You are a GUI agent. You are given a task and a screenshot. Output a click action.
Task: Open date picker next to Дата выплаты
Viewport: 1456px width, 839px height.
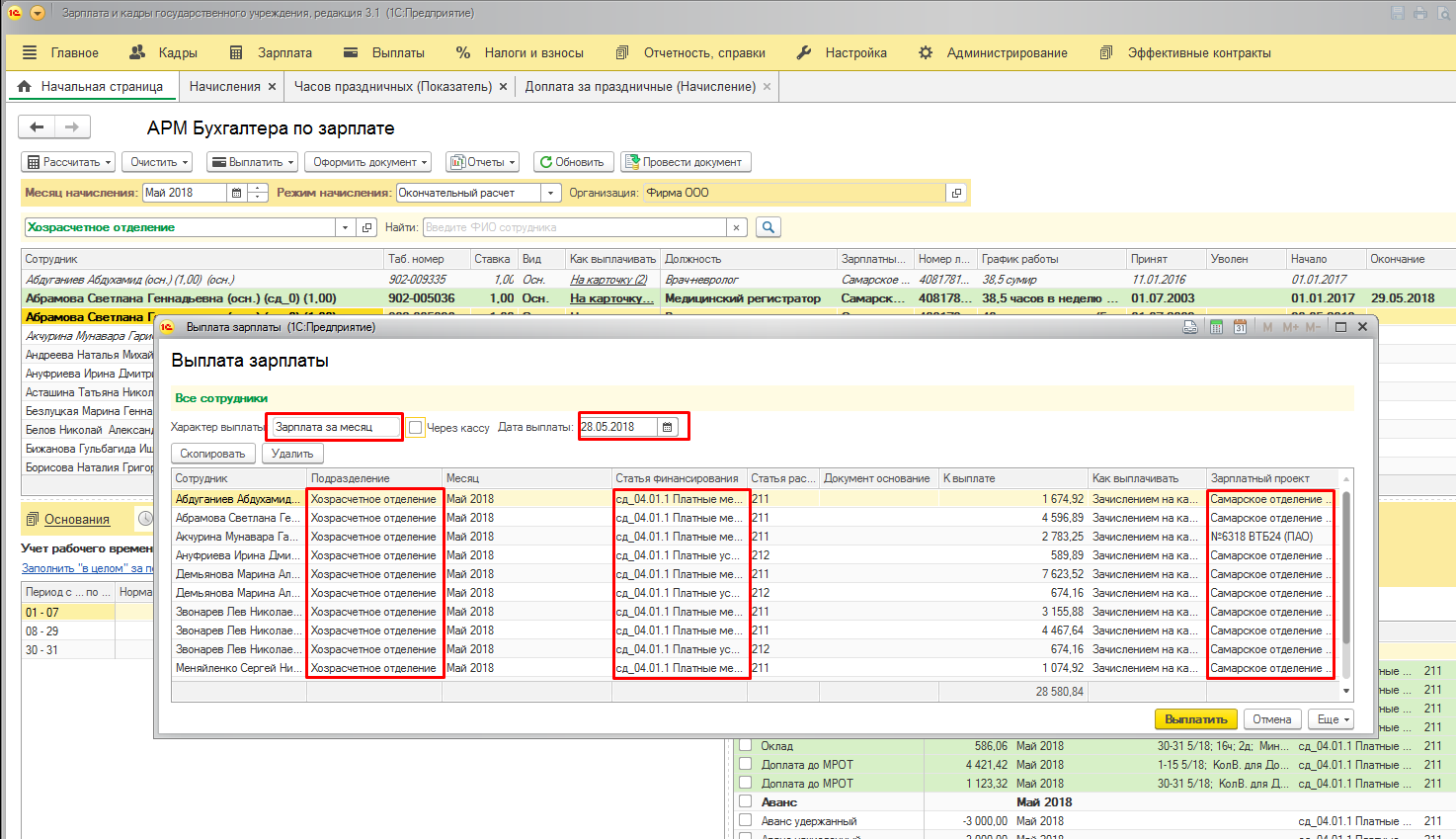click(668, 427)
